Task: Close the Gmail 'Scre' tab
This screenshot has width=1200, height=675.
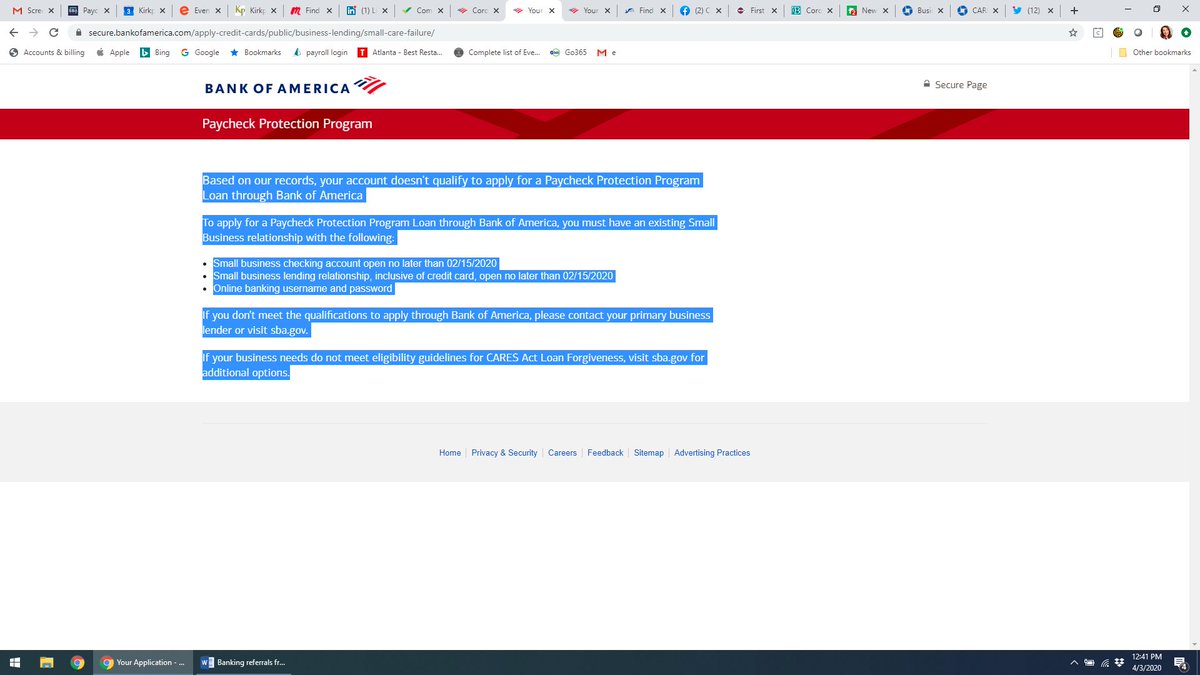Action: point(50,11)
